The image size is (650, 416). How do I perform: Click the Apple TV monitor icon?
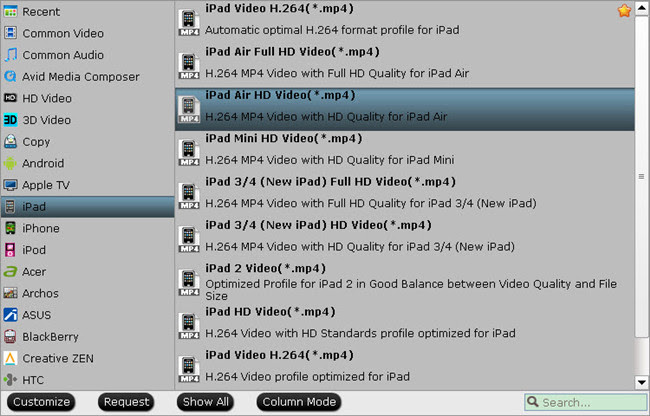point(10,185)
